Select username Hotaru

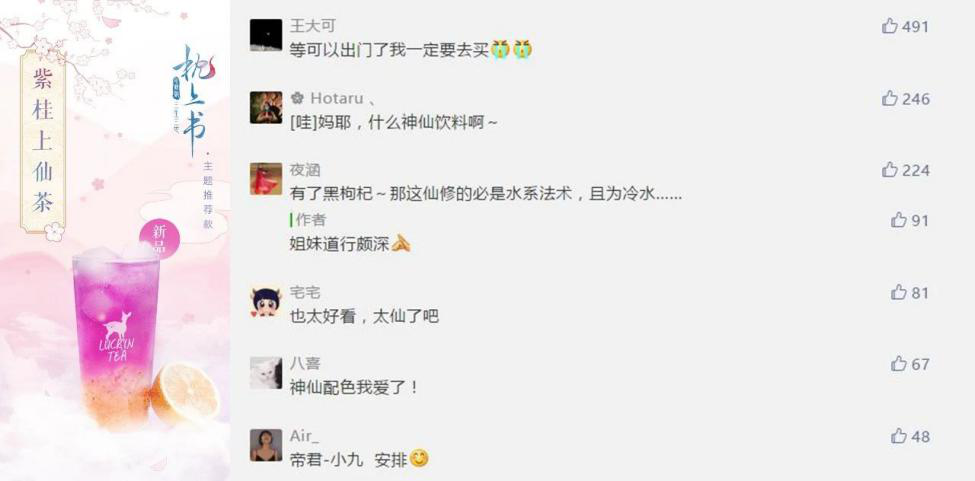[336, 98]
